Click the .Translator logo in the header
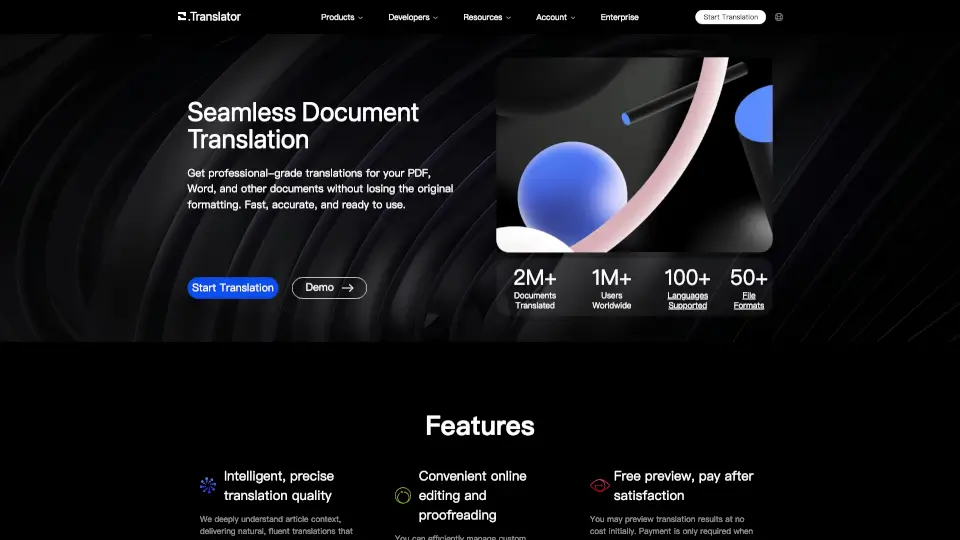The width and height of the screenshot is (960, 540). (x=209, y=17)
